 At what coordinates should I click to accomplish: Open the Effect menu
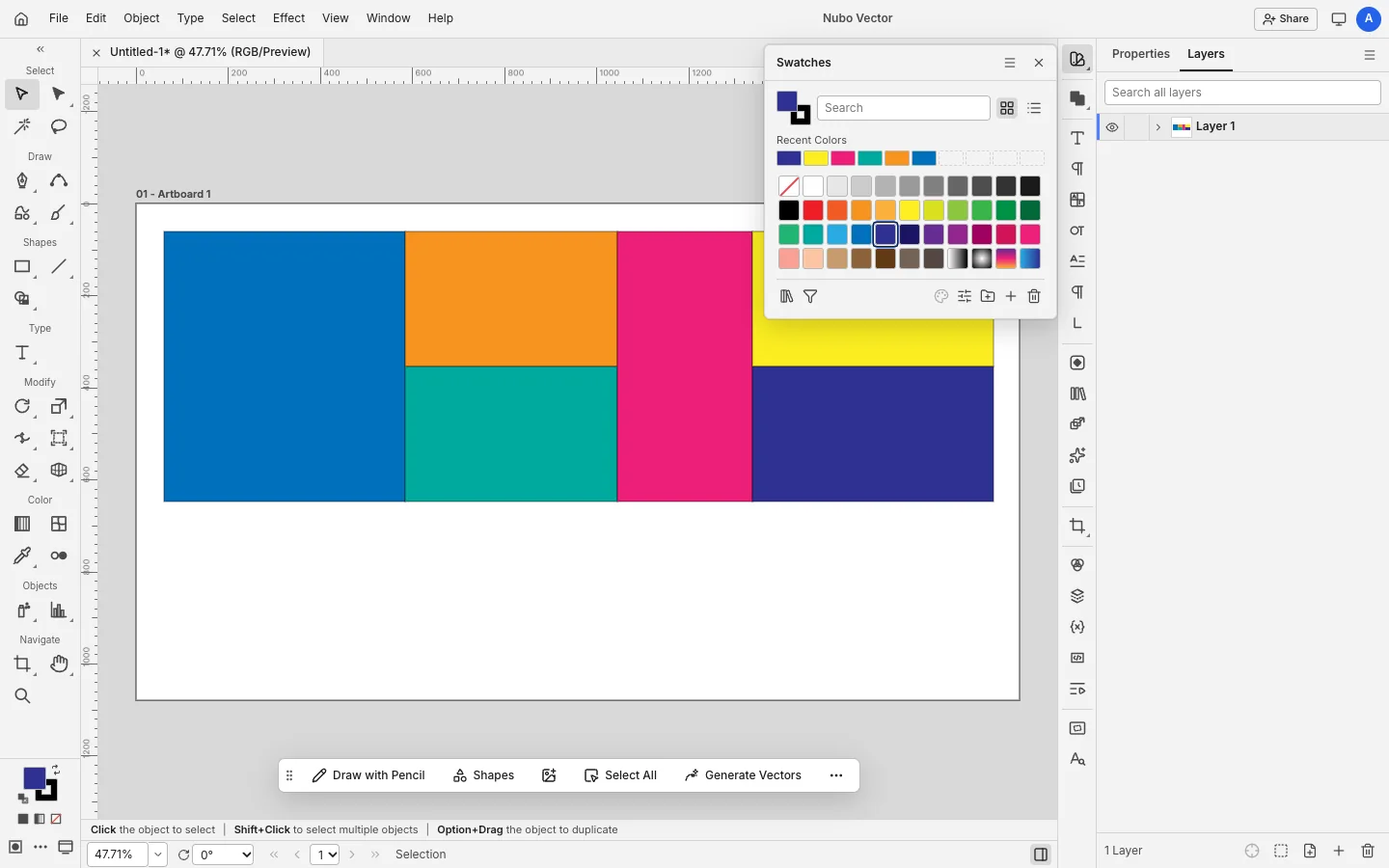[x=288, y=18]
